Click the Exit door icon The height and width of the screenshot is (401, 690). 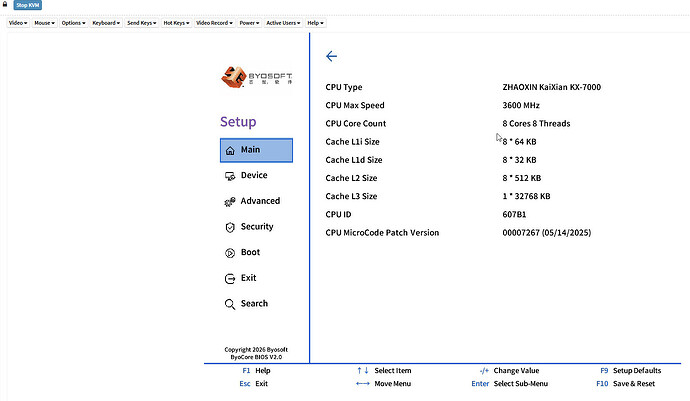pos(230,279)
